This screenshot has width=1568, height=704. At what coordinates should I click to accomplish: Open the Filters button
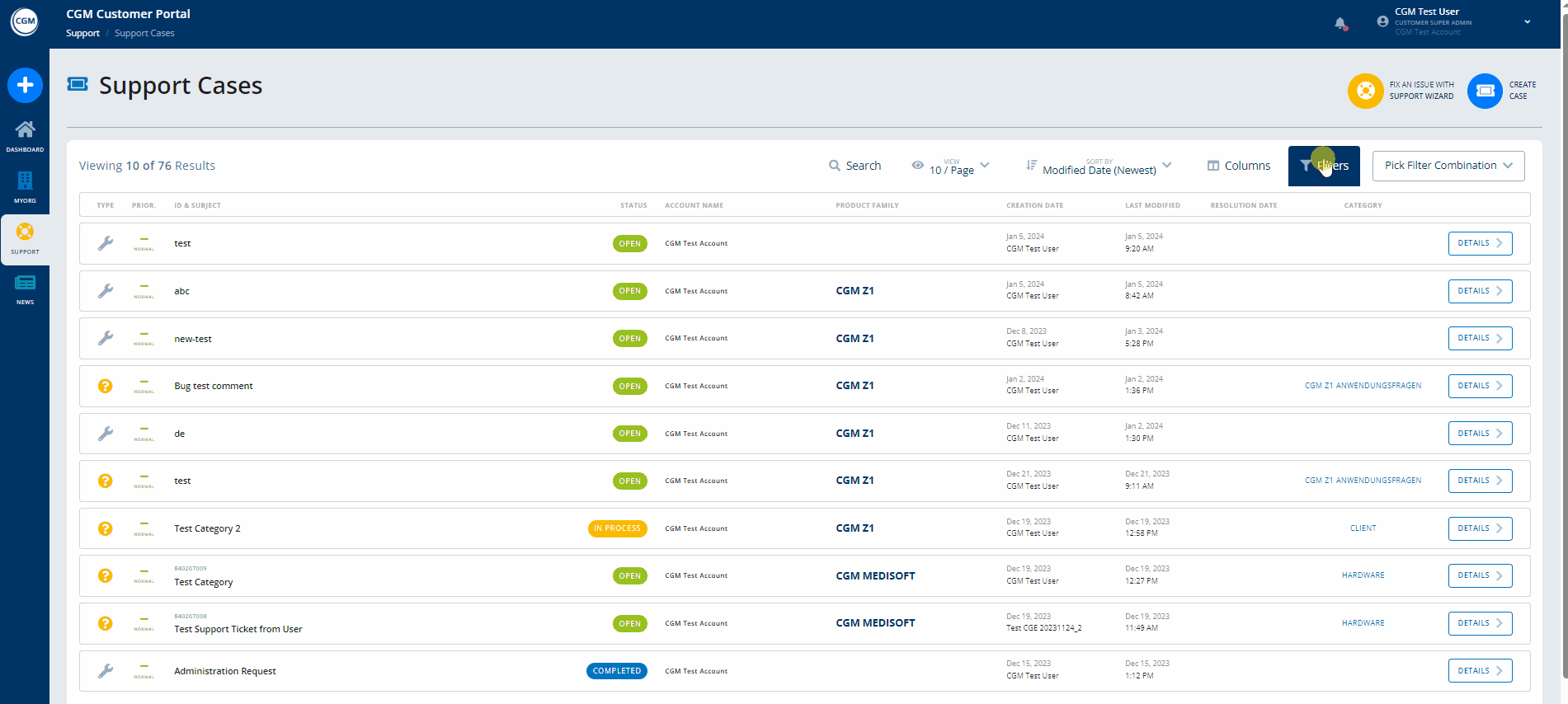[x=1324, y=166]
